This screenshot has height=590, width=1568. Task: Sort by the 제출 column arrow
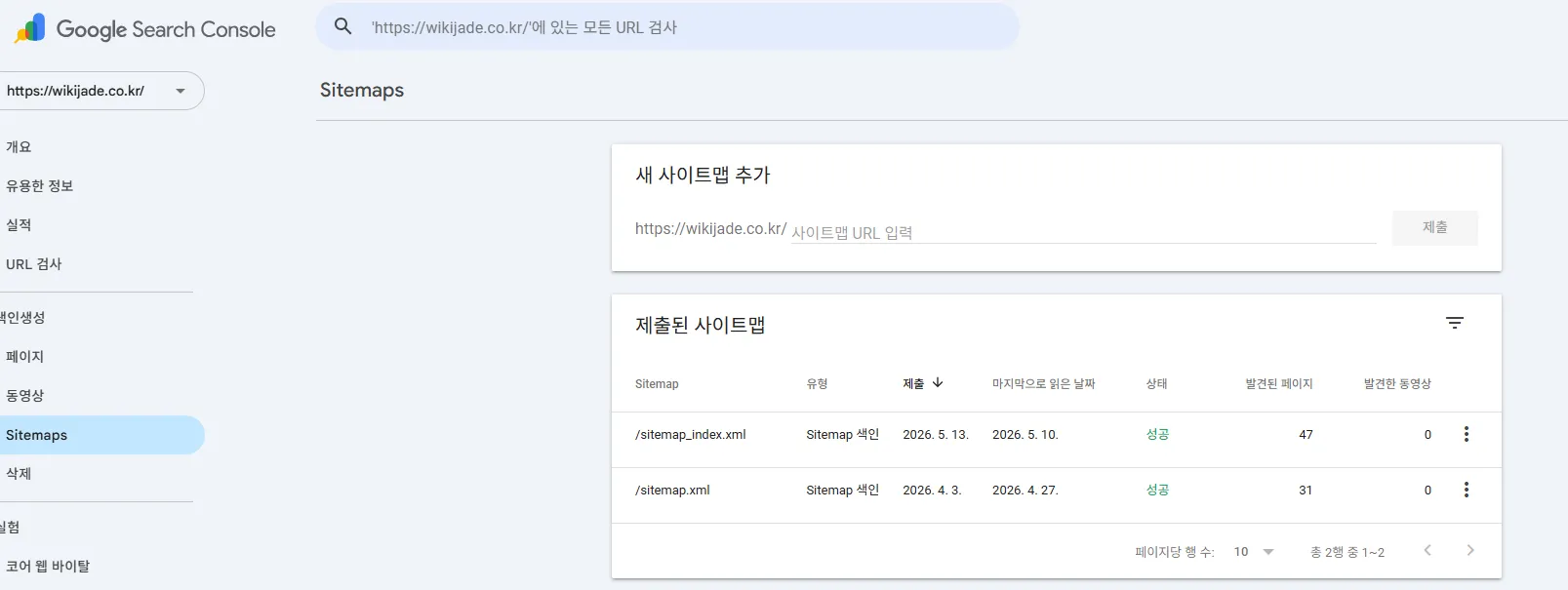coord(938,382)
